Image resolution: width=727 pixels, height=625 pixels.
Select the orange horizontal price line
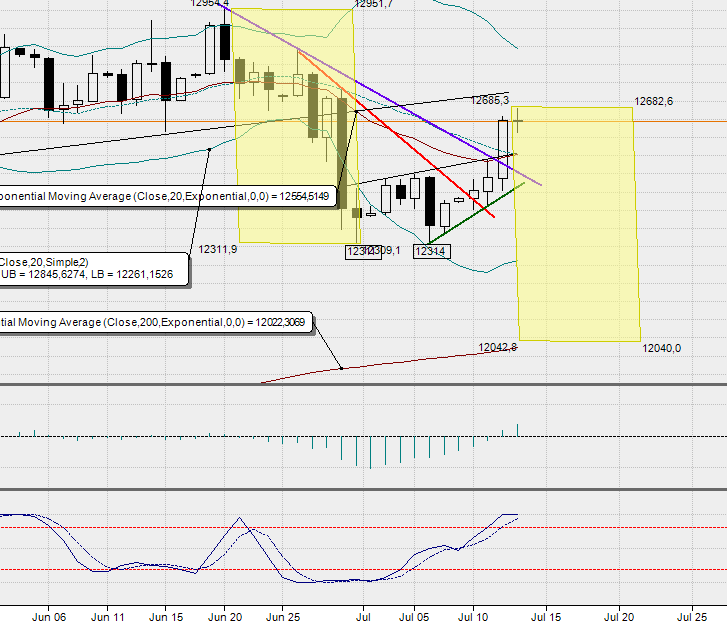tap(364, 121)
